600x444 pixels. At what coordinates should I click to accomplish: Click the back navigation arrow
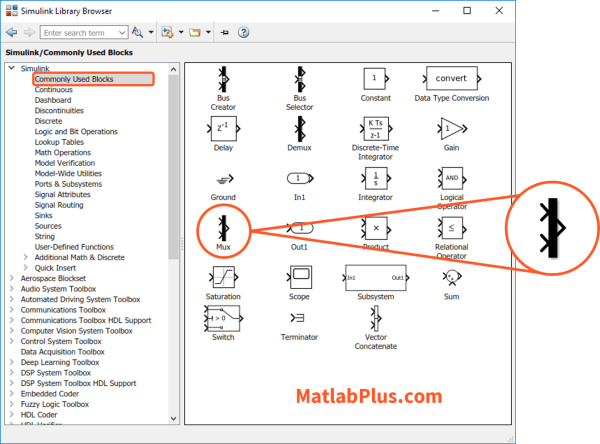12,32
